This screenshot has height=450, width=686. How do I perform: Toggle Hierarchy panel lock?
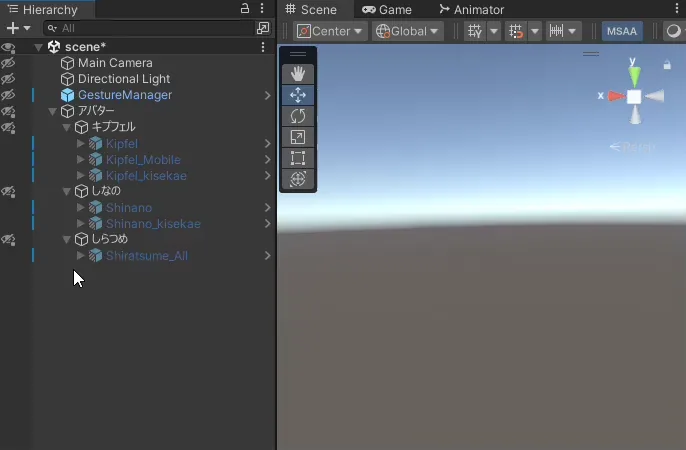(x=245, y=8)
